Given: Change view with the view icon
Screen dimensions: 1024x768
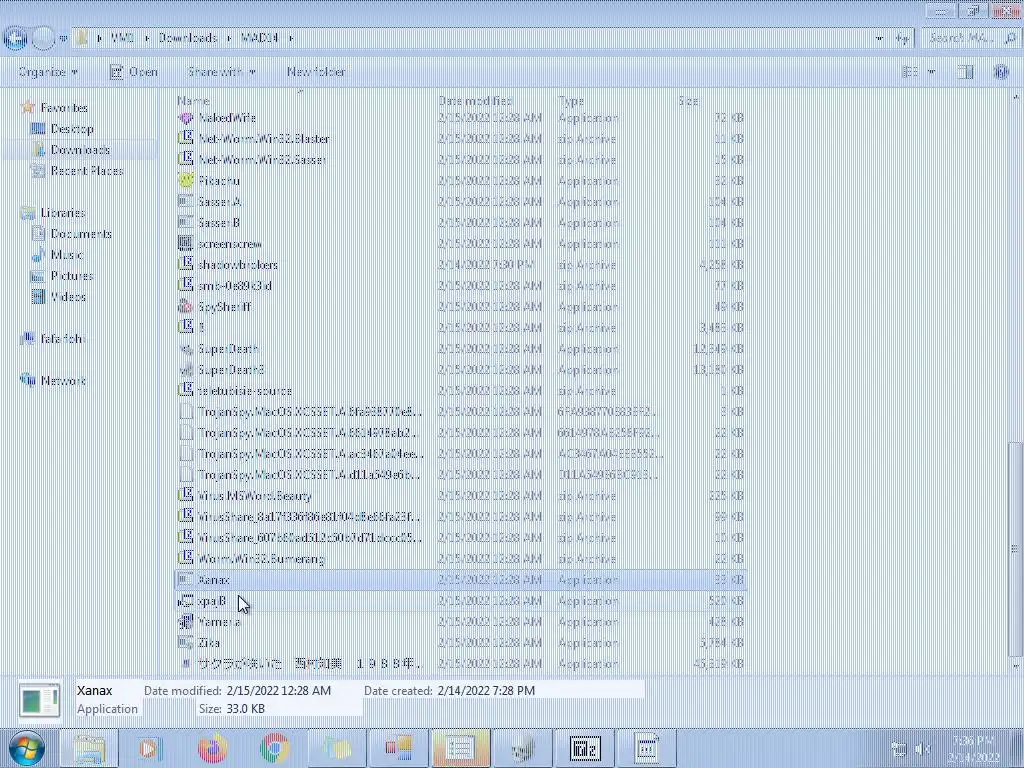Looking at the screenshot, I should (x=910, y=72).
